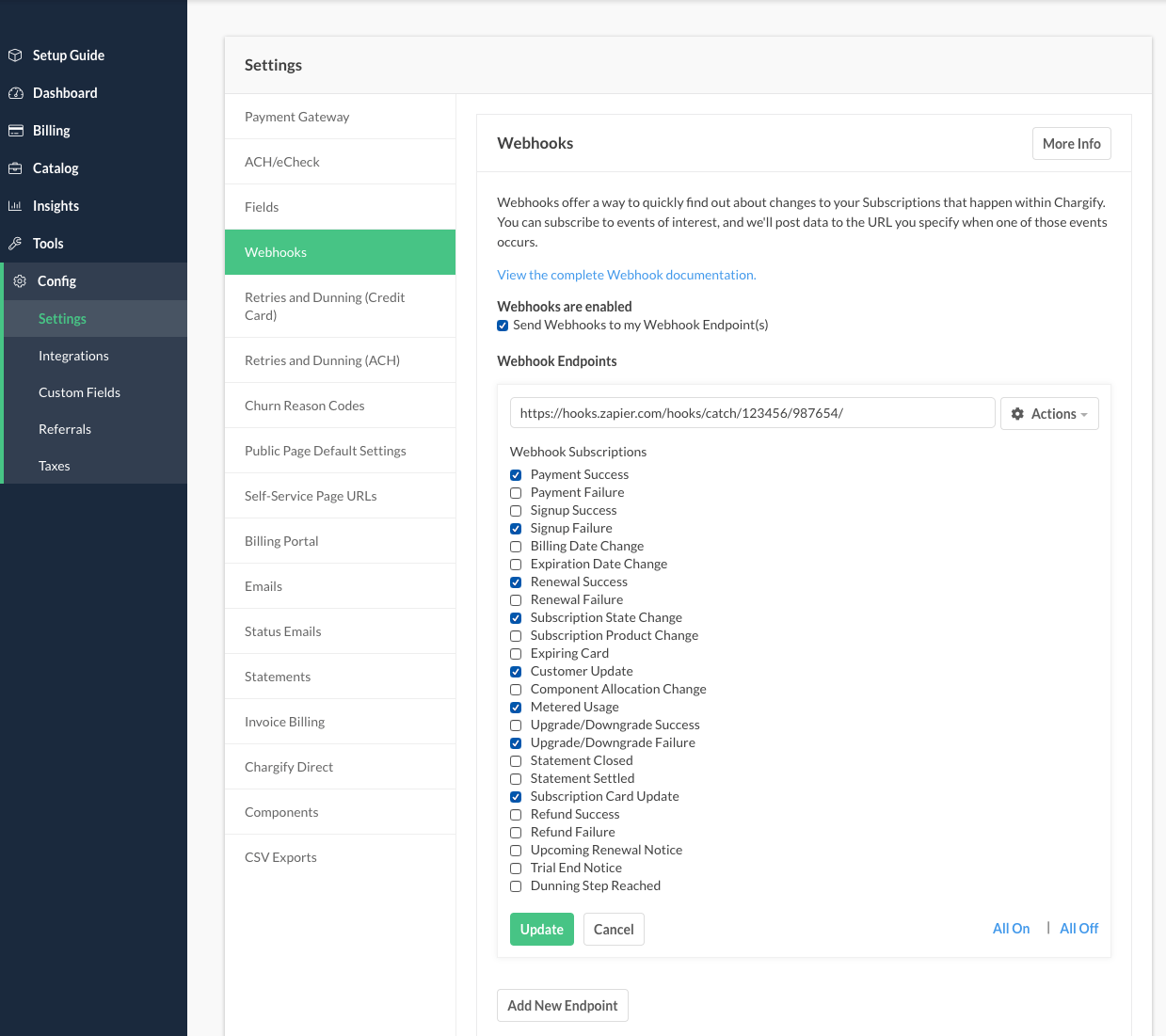The width and height of the screenshot is (1166, 1036).
Task: Uncheck Subscription Card Update
Action: pos(516,797)
